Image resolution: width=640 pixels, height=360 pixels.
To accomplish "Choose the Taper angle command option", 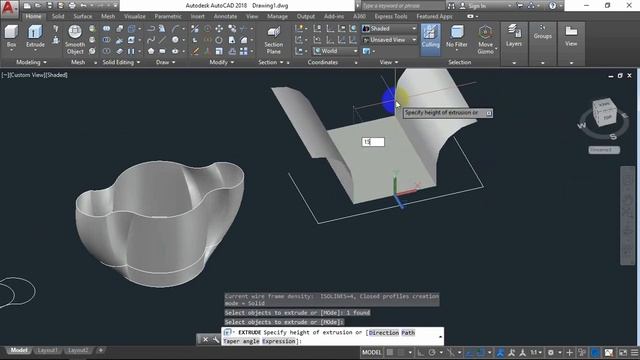I will 241,341.
